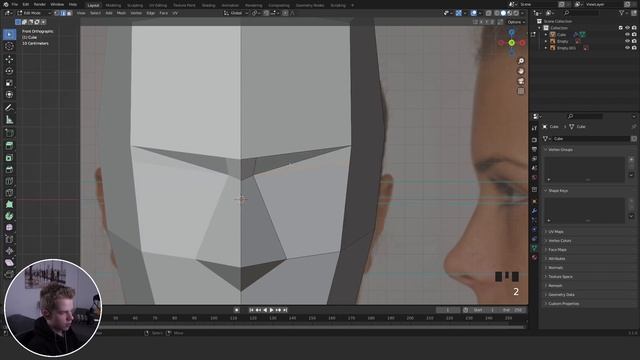Image resolution: width=640 pixels, height=360 pixels.
Task: Switch to the Sculpting workspace tab
Action: 135,5
